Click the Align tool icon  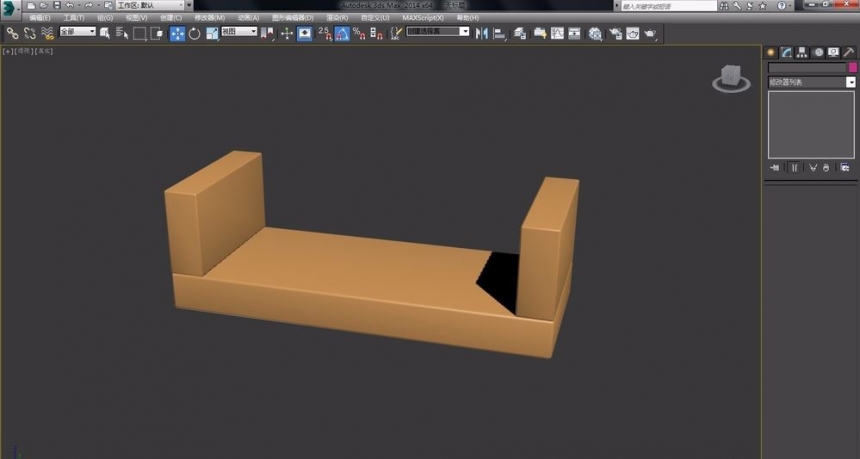tap(499, 34)
